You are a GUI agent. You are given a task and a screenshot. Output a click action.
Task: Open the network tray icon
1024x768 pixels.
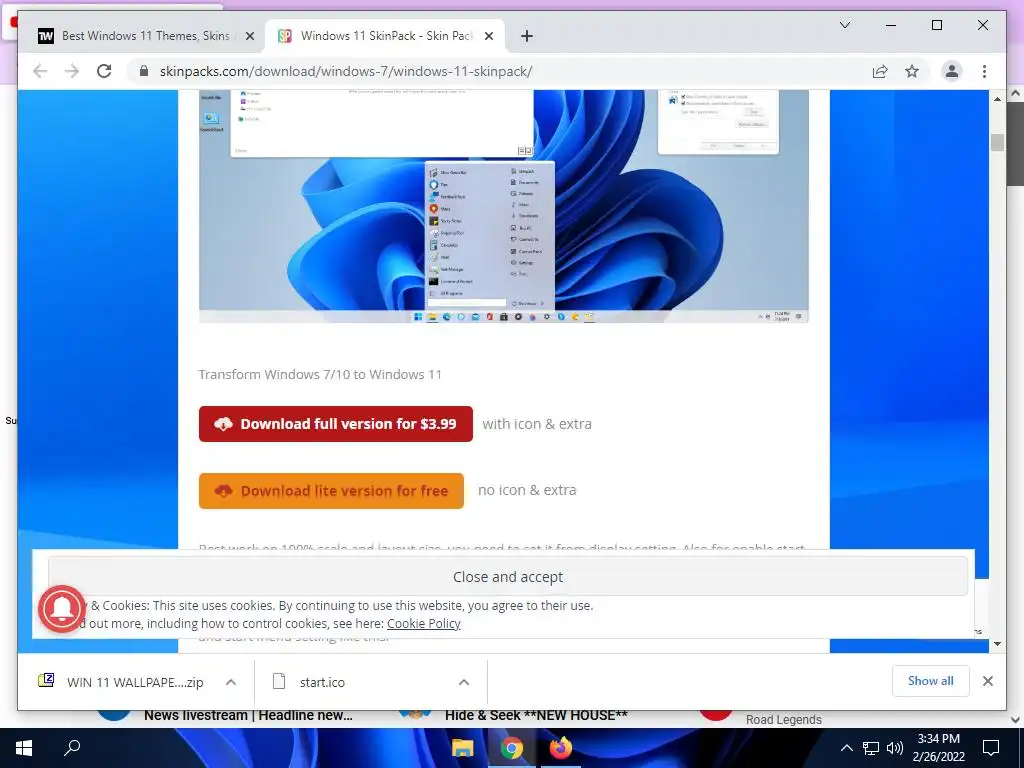tap(871, 748)
